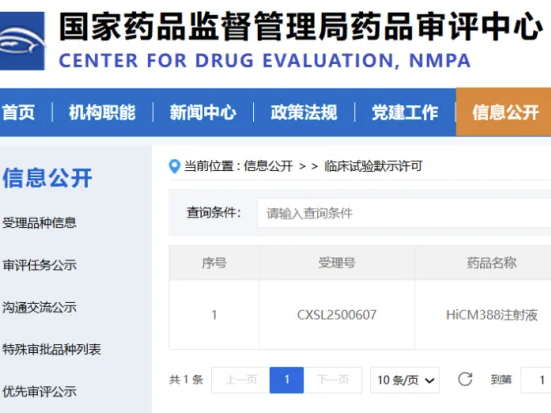Click the 共 1 条 total count text
The image size is (551, 413).
click(186, 380)
